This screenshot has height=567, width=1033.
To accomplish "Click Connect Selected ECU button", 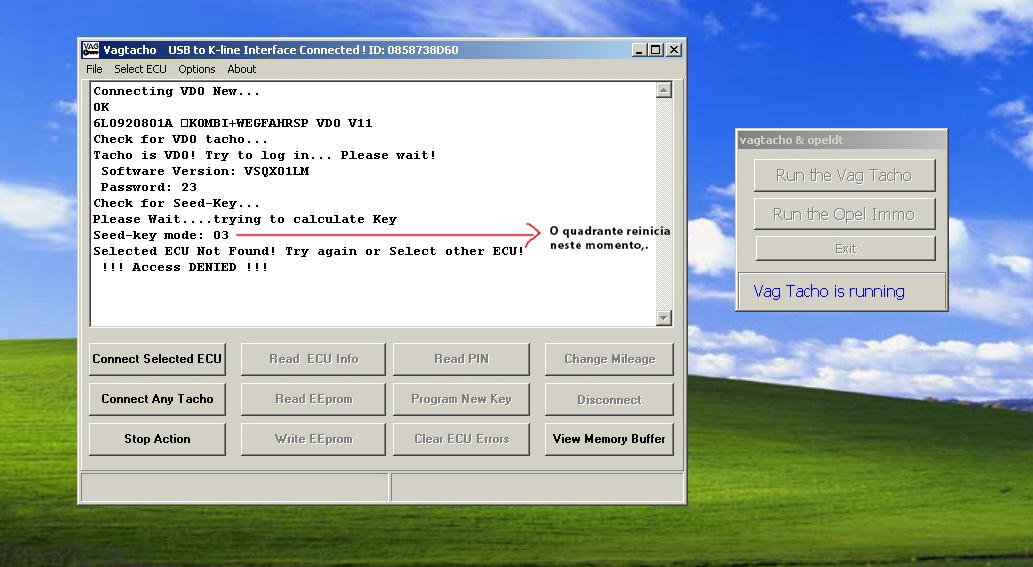I will (x=157, y=359).
